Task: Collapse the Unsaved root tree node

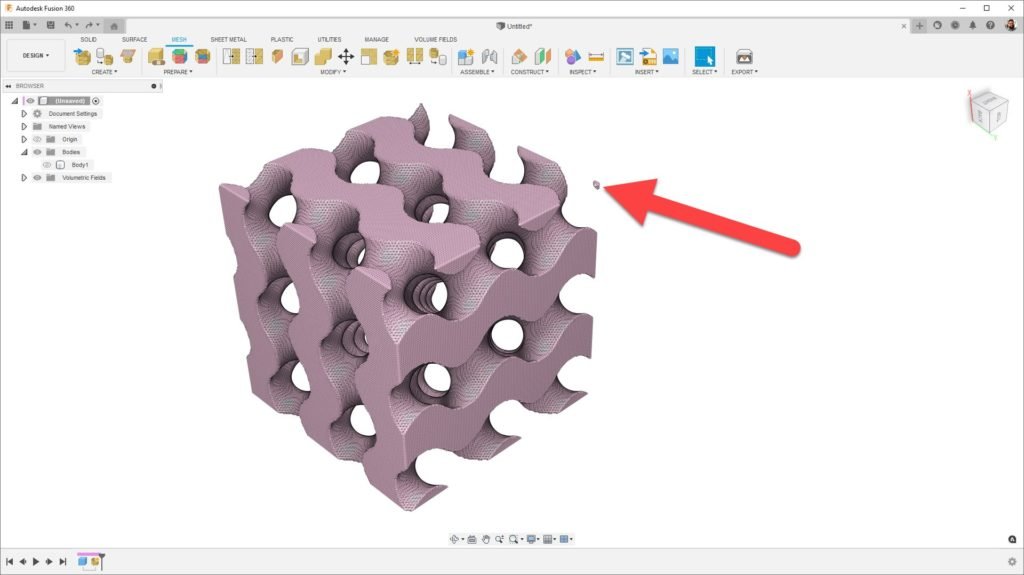Action: 14,101
